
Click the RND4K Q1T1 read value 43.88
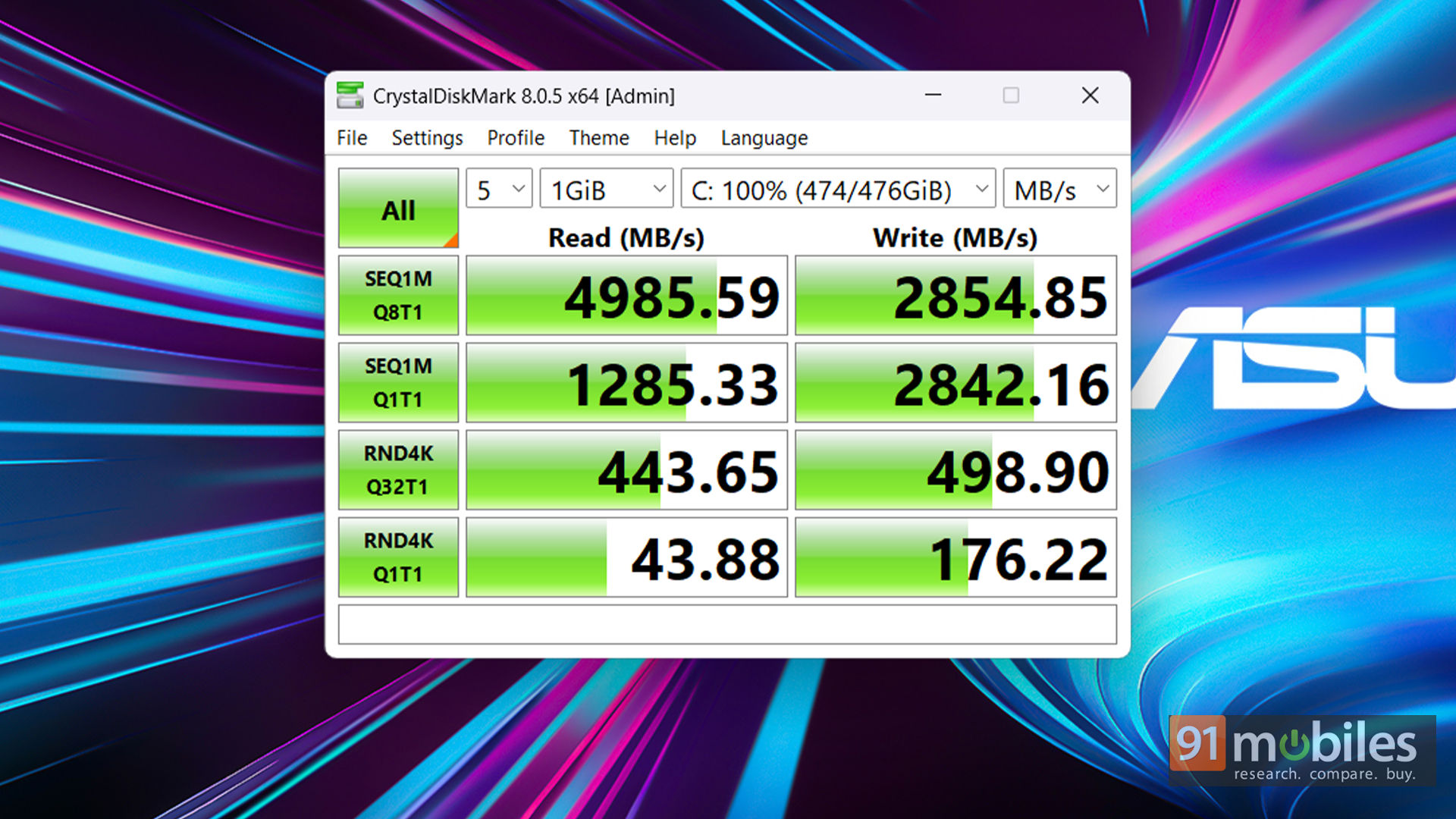click(626, 557)
